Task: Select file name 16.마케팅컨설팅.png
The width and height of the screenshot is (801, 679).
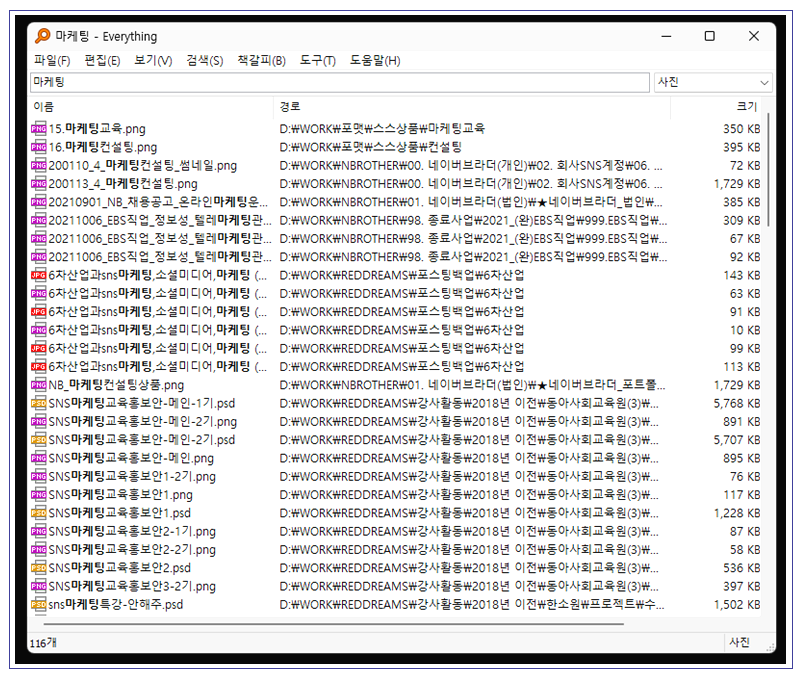Action: [x=103, y=147]
